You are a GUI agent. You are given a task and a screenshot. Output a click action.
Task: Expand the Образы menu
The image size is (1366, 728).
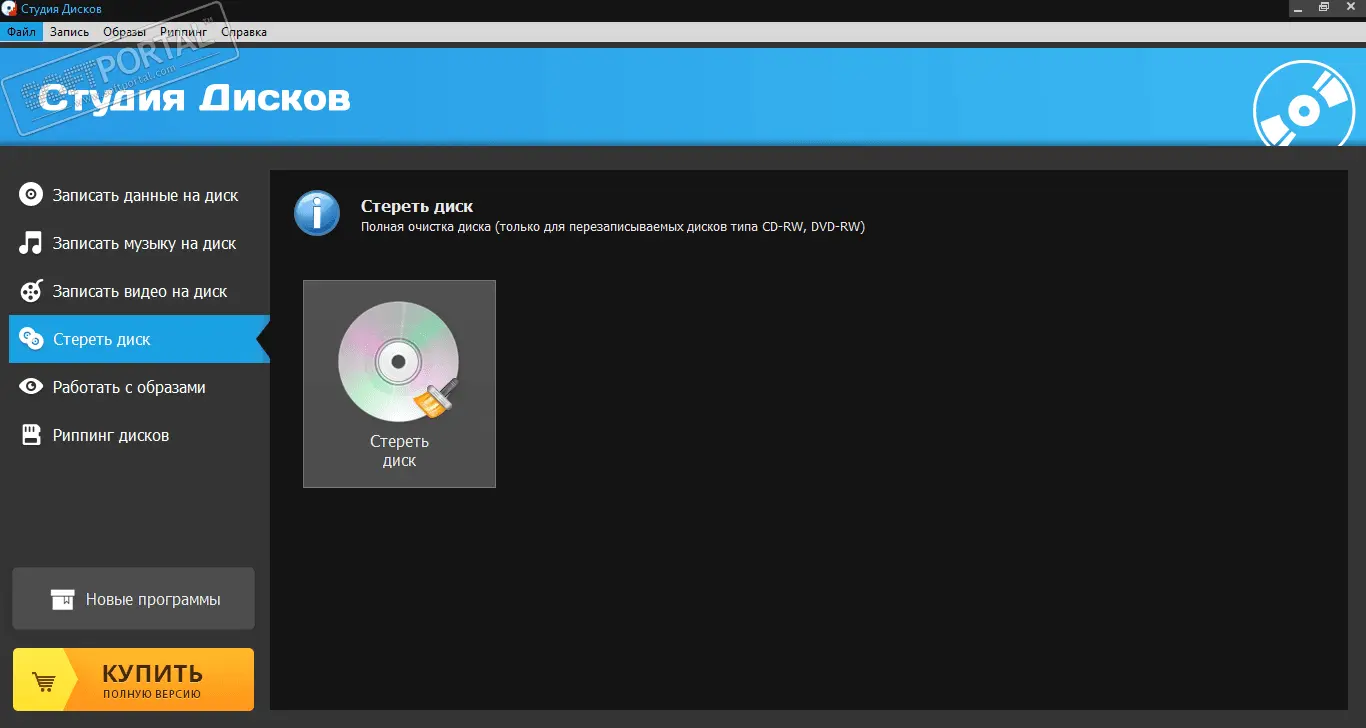pos(124,32)
